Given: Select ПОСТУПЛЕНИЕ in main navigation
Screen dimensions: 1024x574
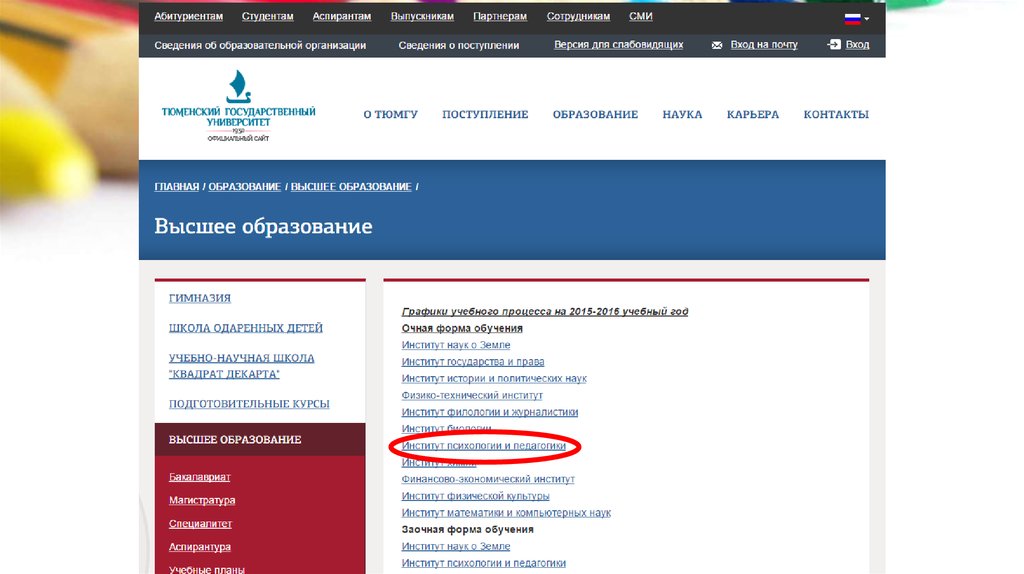Looking at the screenshot, I should (x=485, y=115).
